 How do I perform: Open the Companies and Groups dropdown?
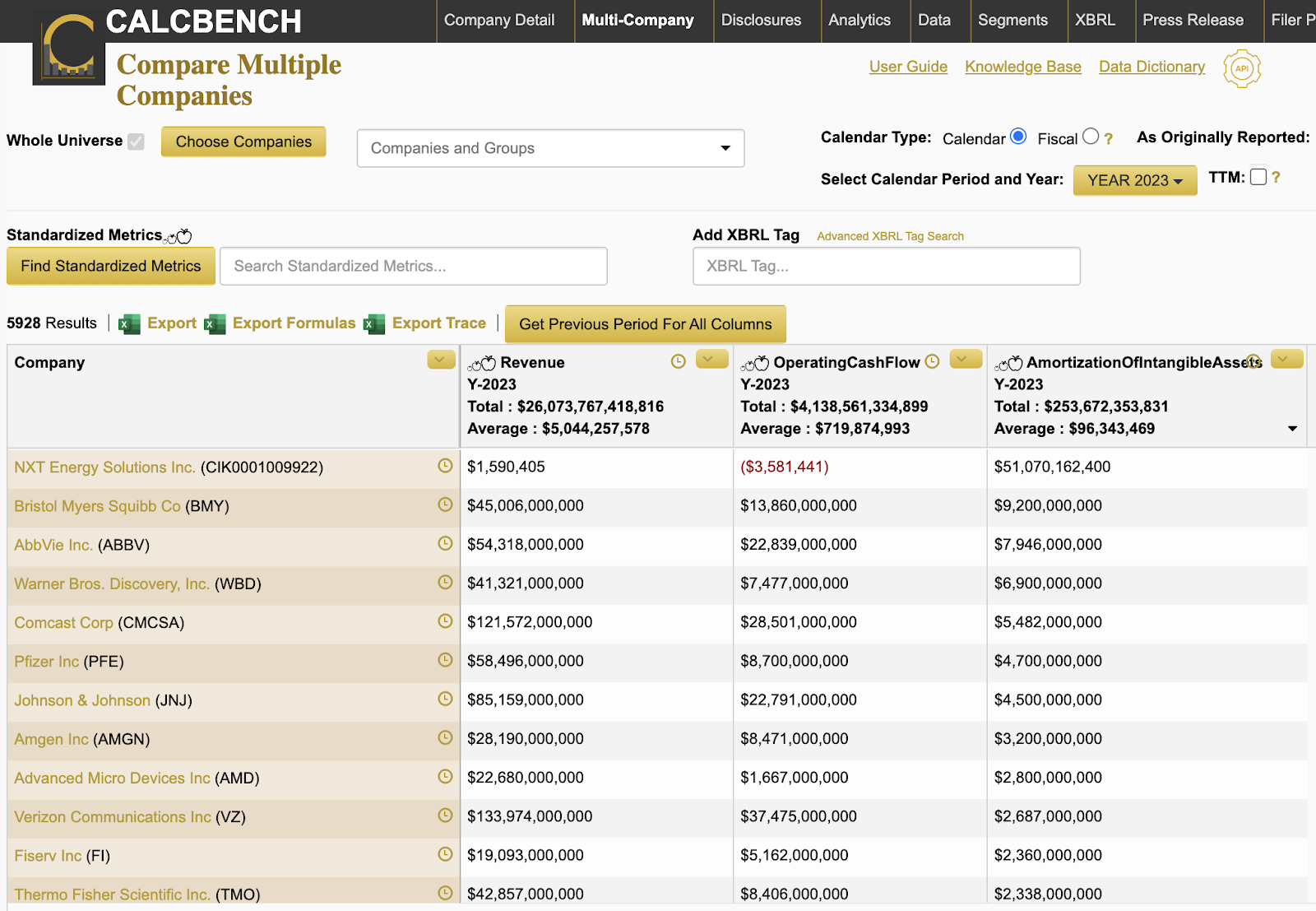tap(550, 148)
